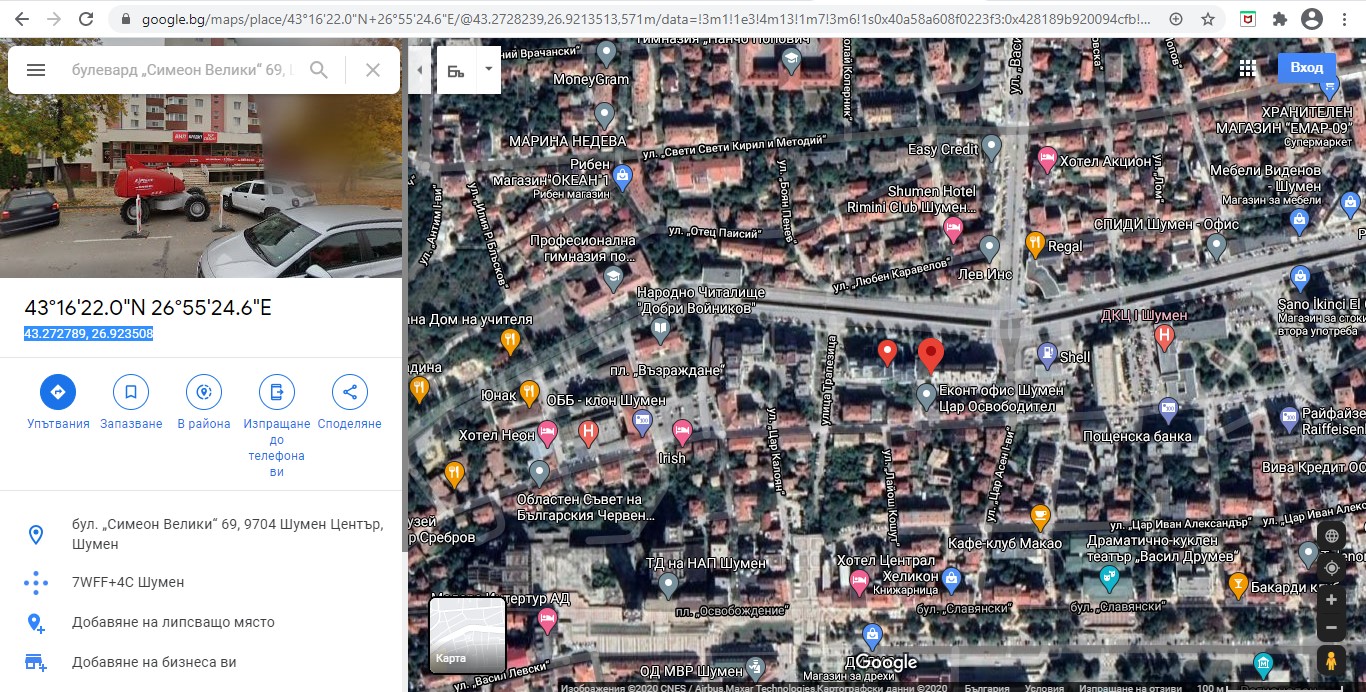The height and width of the screenshot is (692, 1366).
Task: Click the ТД на НАП Шумен pin
Action: pyautogui.click(x=670, y=586)
